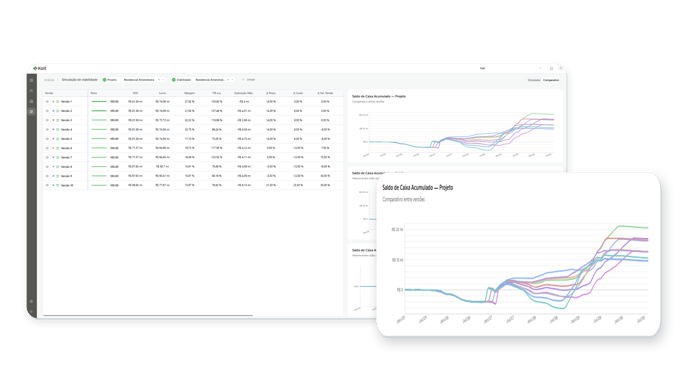
Task: Sort by the Δ Vel. Venda column header
Action: (325, 93)
